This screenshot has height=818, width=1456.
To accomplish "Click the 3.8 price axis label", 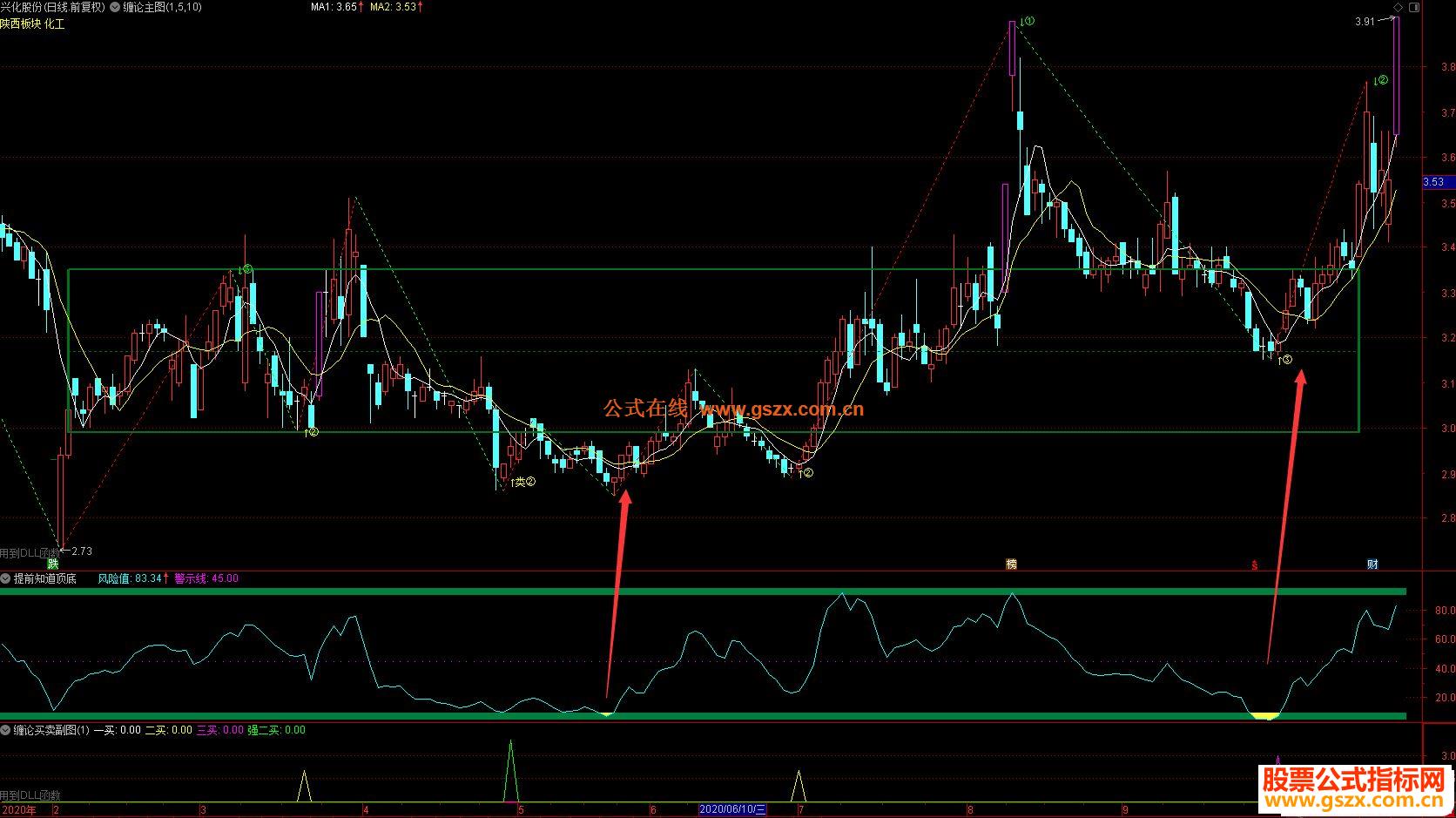I will pyautogui.click(x=1448, y=67).
